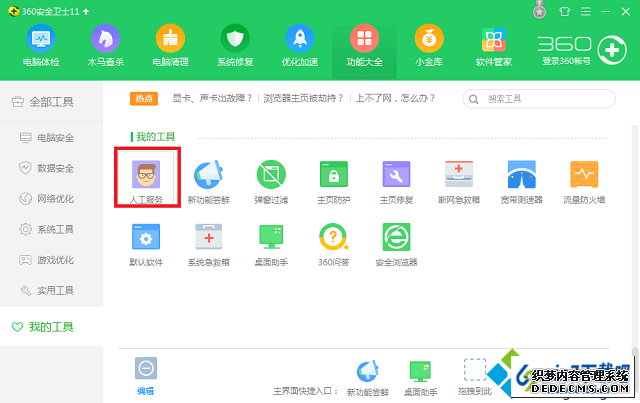The height and width of the screenshot is (403, 640).
Task: Select 系统工具 category
Action: 51,229
